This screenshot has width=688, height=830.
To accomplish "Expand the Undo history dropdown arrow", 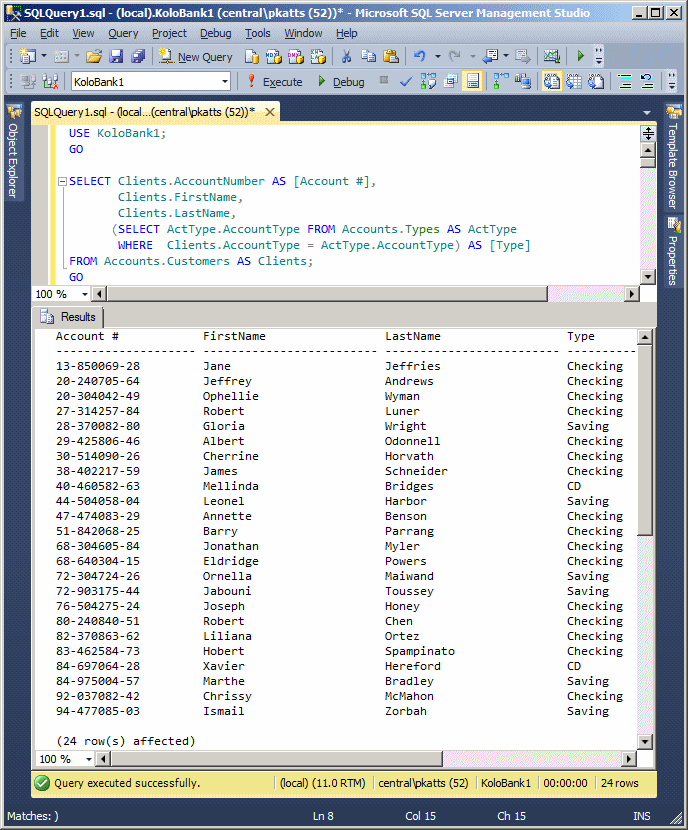I will coord(437,56).
